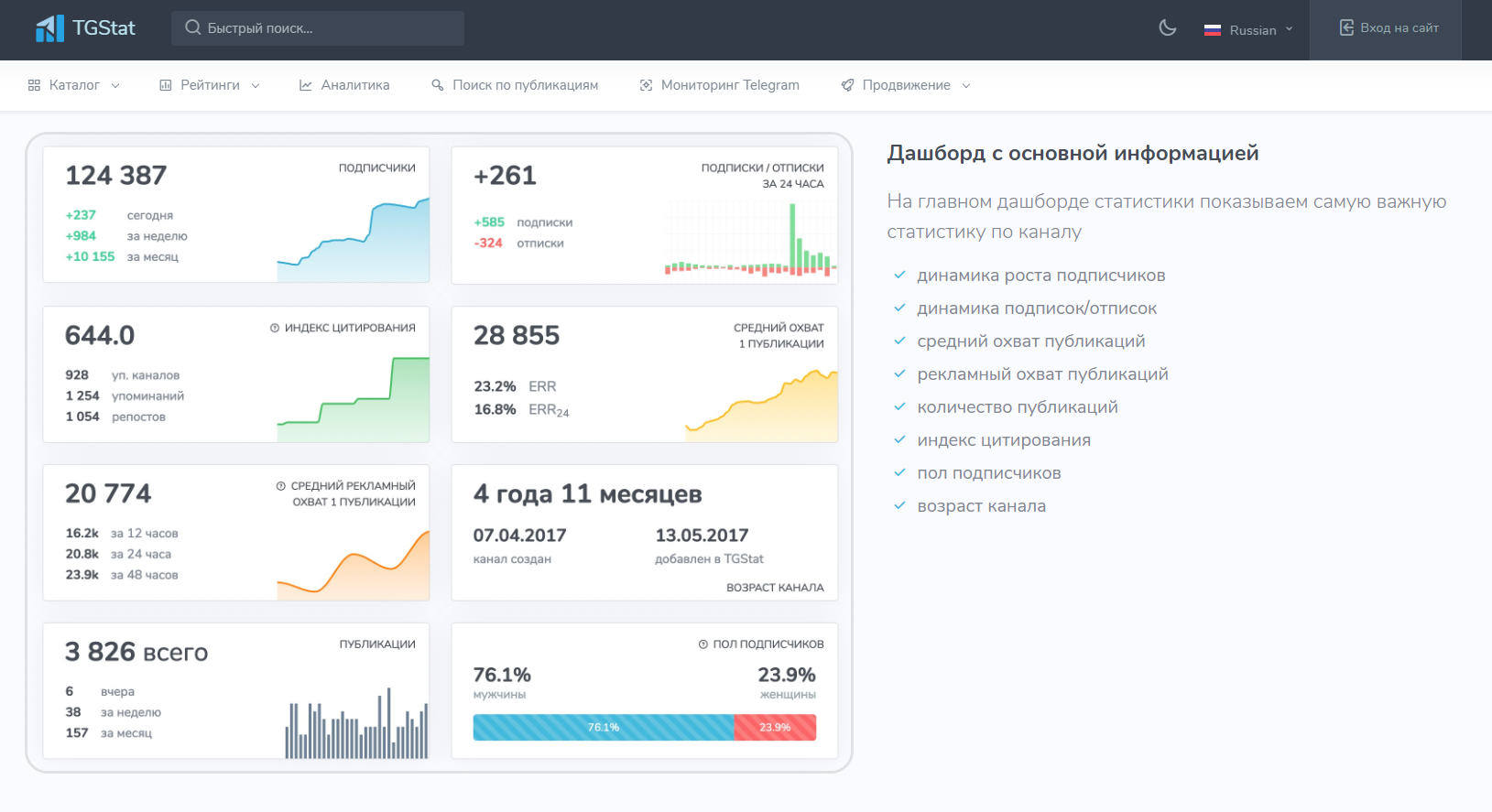
Task: Click checkmark beside динамика роста подписчиков
Action: click(900, 275)
